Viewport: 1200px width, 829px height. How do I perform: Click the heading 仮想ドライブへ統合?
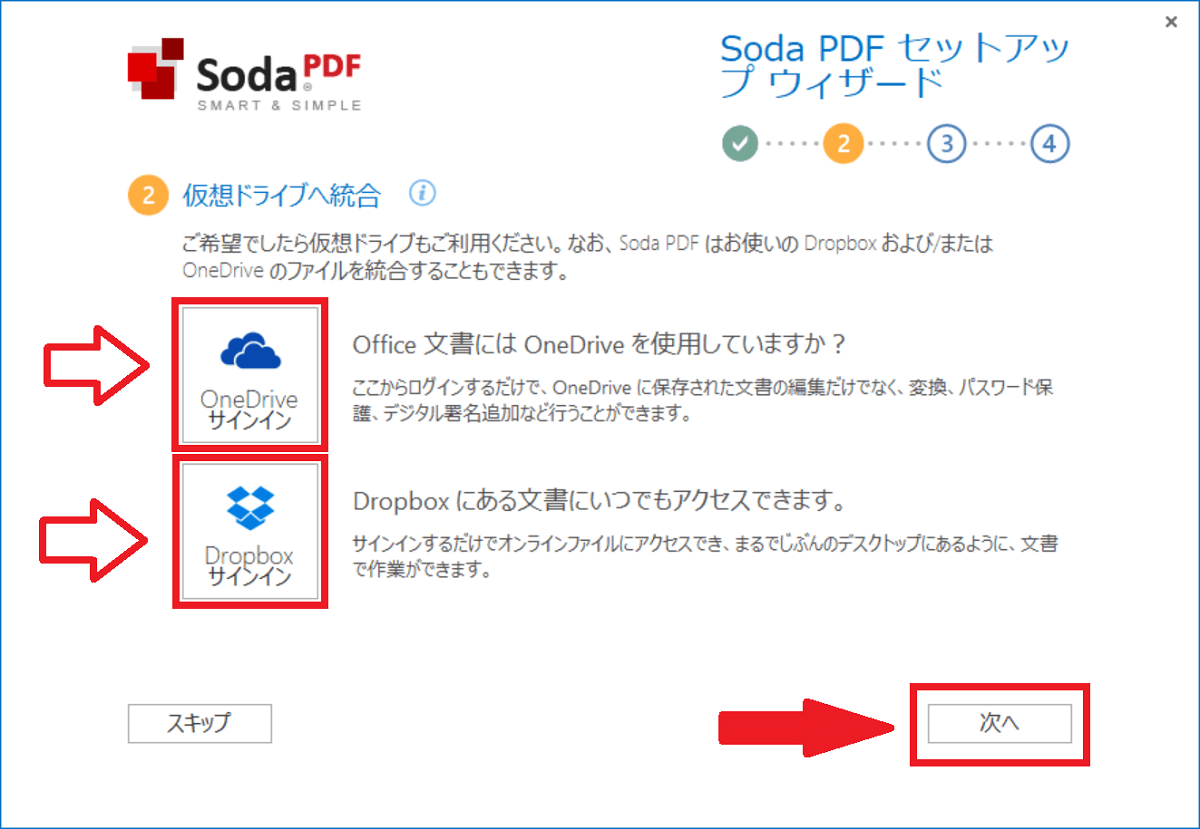[x=281, y=195]
